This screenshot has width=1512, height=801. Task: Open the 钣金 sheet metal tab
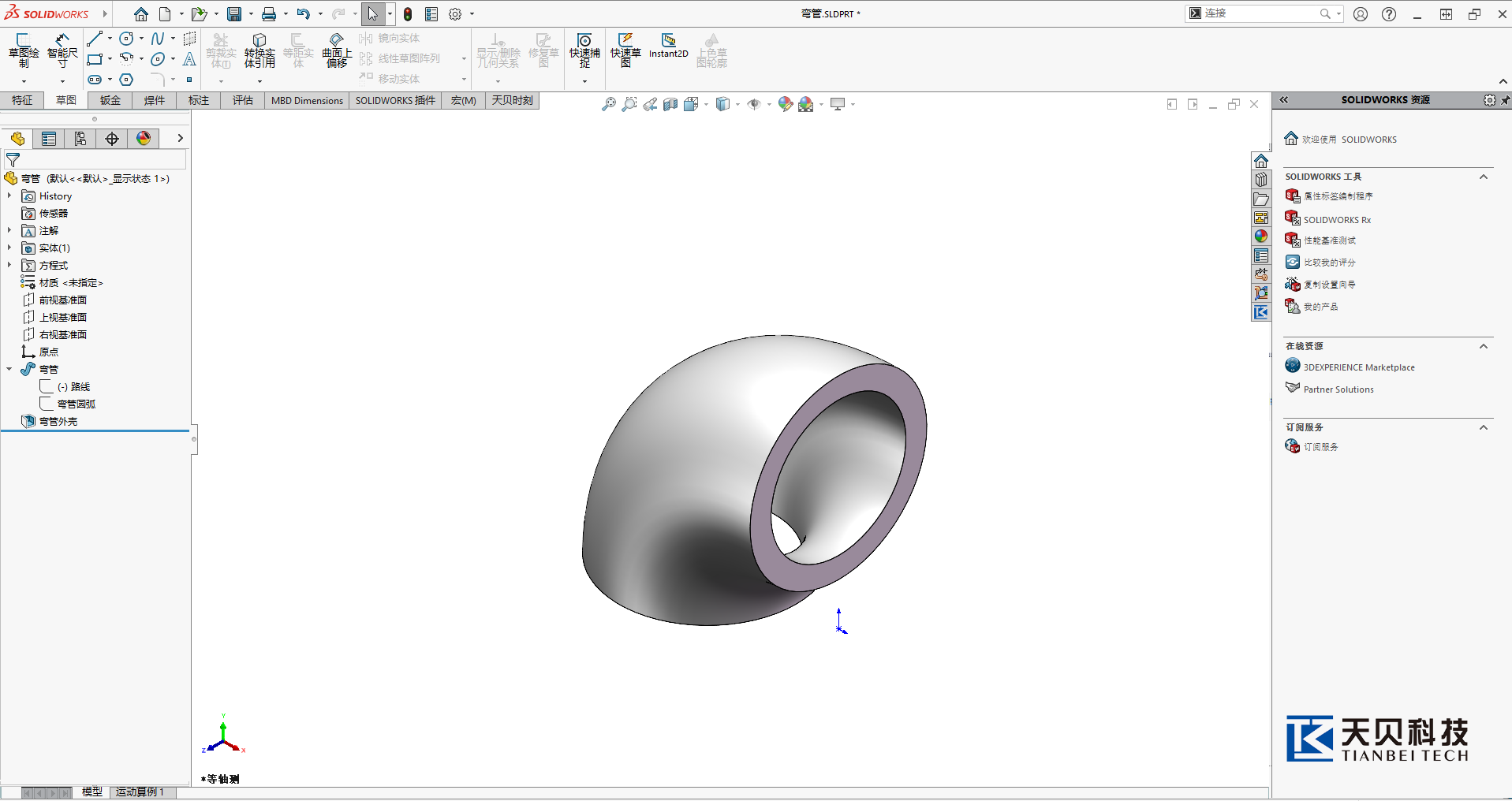pyautogui.click(x=110, y=100)
